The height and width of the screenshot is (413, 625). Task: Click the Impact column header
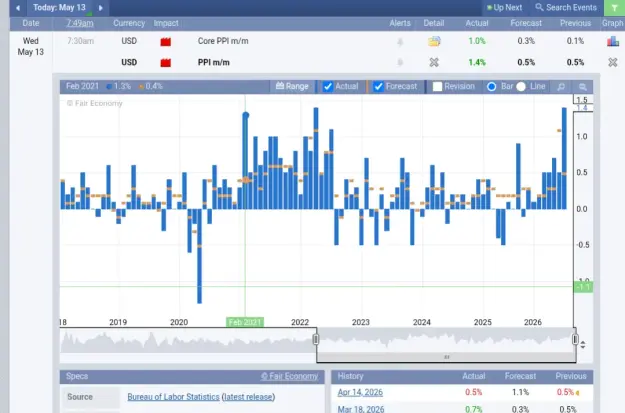(166, 23)
